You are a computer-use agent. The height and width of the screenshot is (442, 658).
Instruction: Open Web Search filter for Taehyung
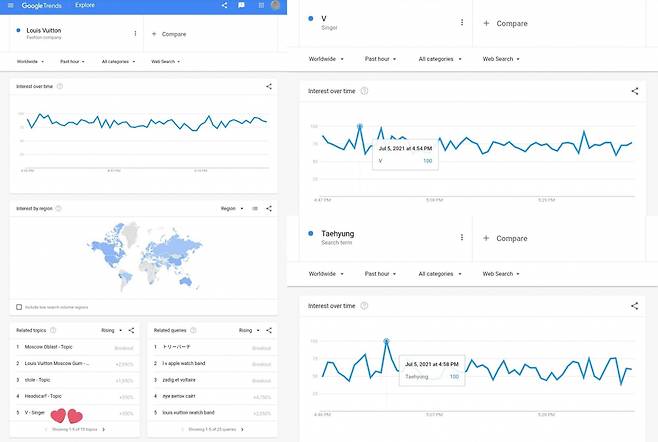click(x=500, y=273)
